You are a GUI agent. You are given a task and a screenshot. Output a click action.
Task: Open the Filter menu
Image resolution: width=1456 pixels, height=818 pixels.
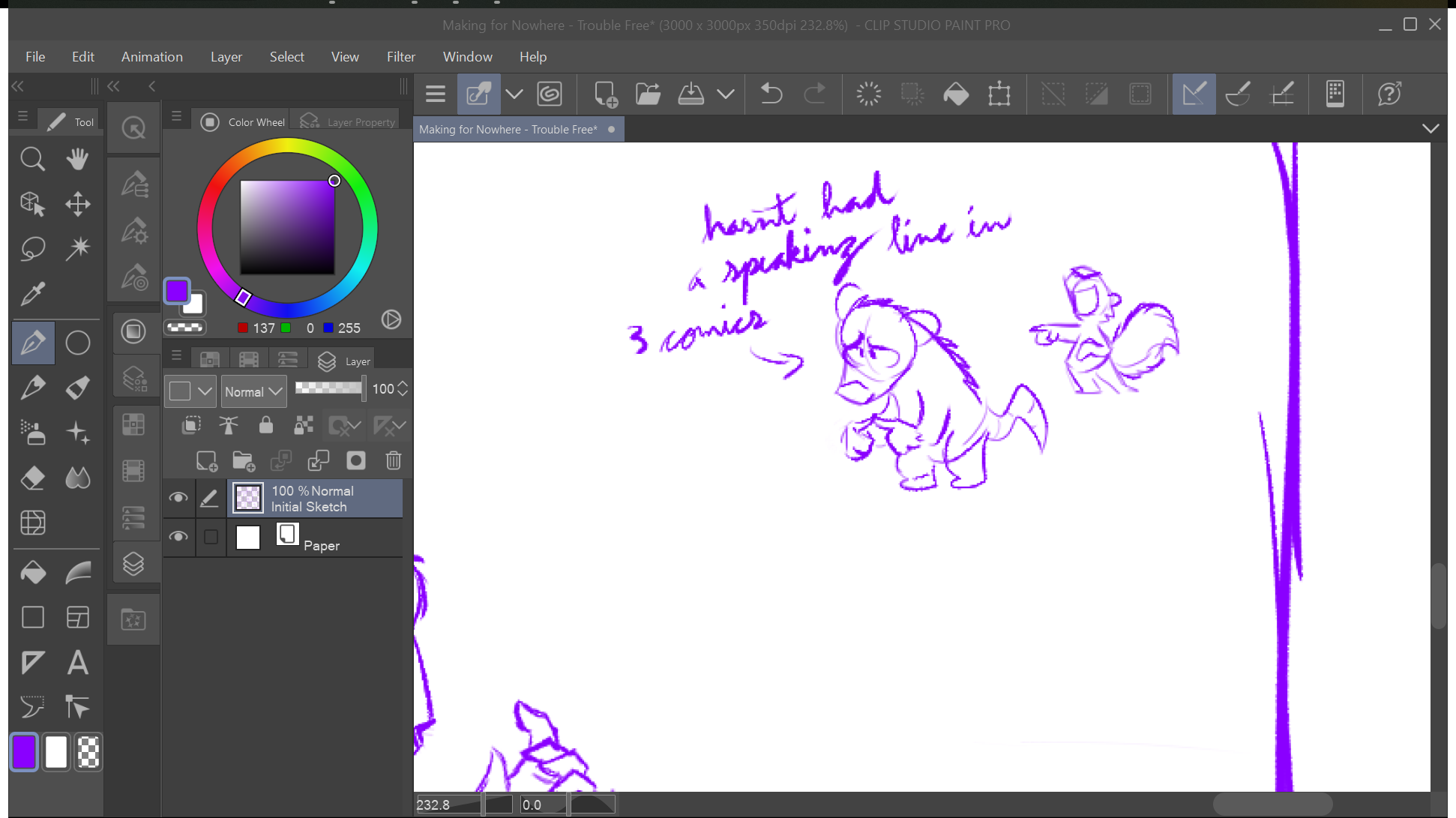click(x=401, y=57)
